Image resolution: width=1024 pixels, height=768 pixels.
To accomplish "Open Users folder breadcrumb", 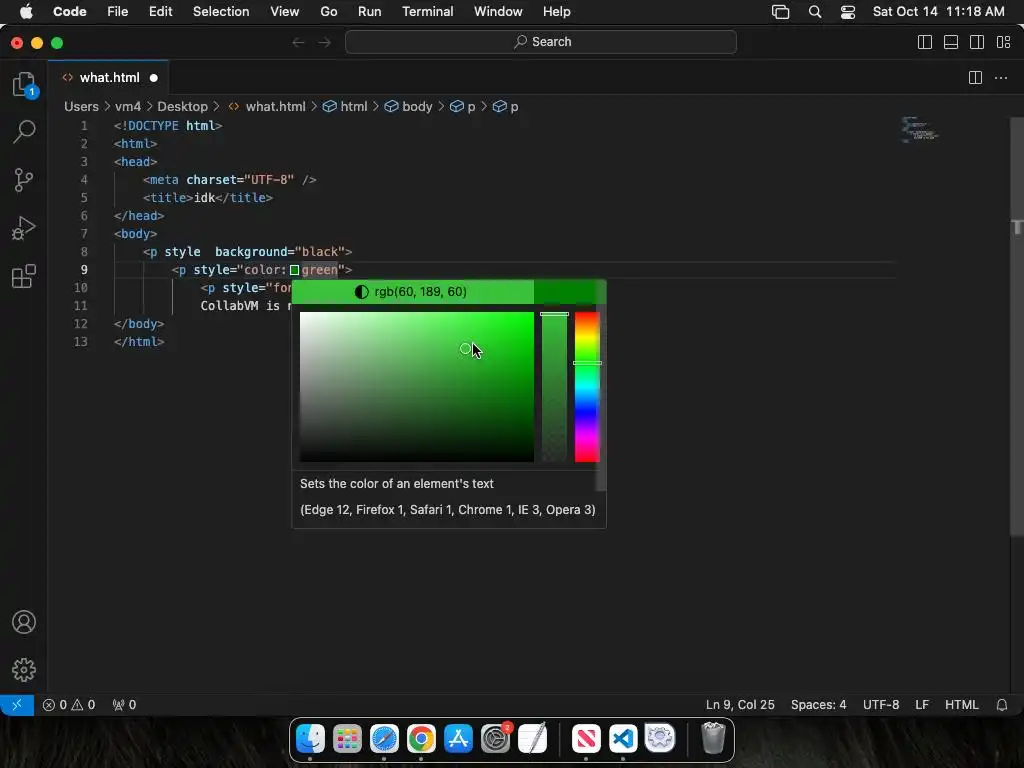I will tap(81, 106).
